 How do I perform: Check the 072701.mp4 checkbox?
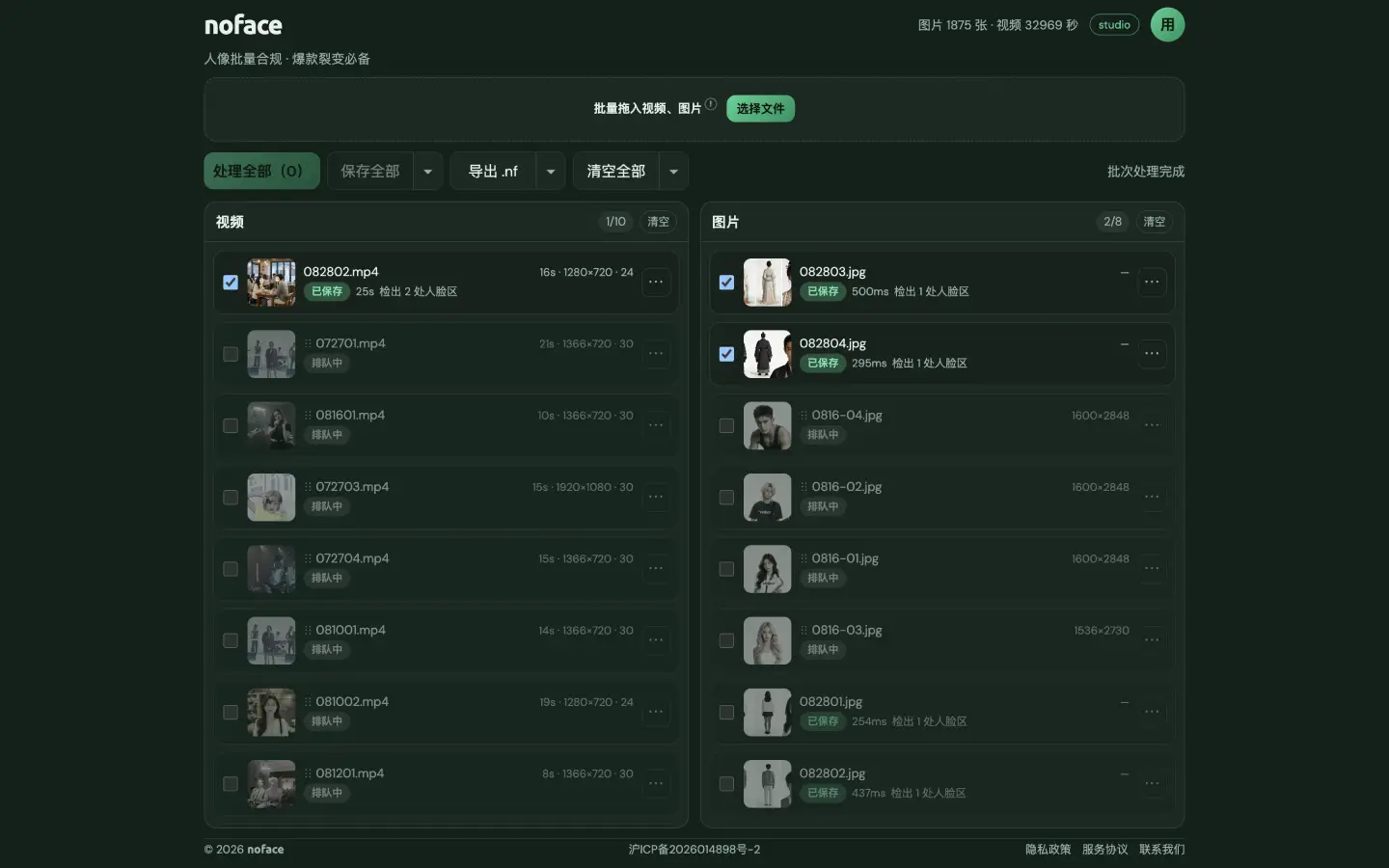coord(231,354)
